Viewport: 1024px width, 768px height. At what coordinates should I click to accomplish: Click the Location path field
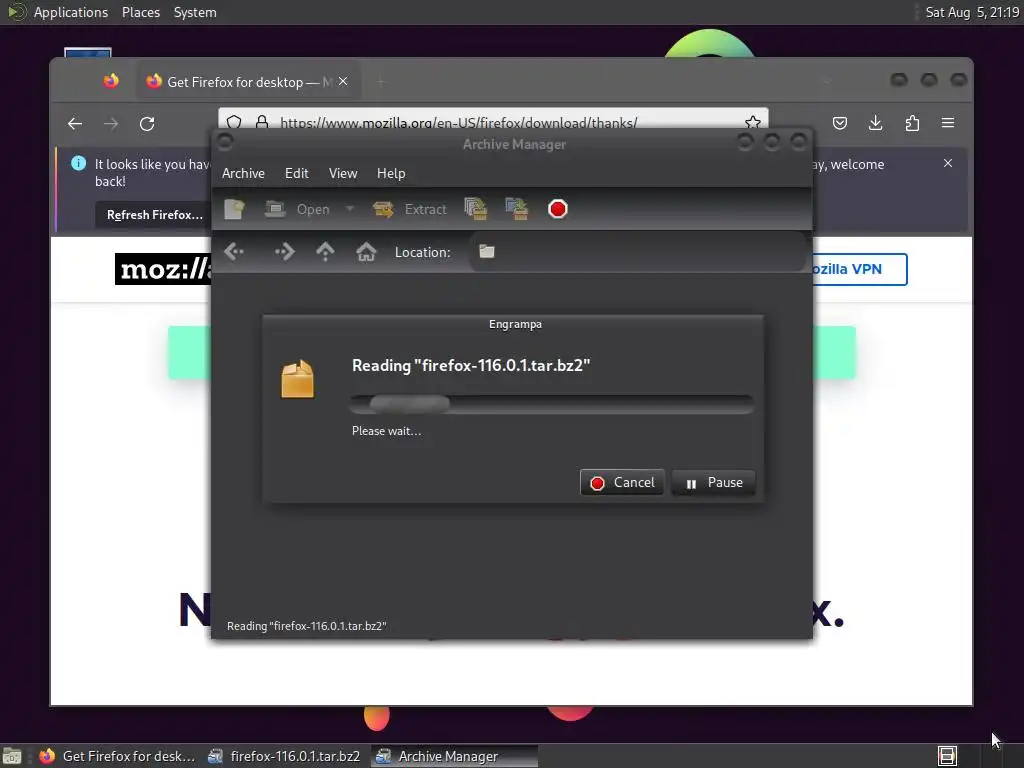click(637, 251)
